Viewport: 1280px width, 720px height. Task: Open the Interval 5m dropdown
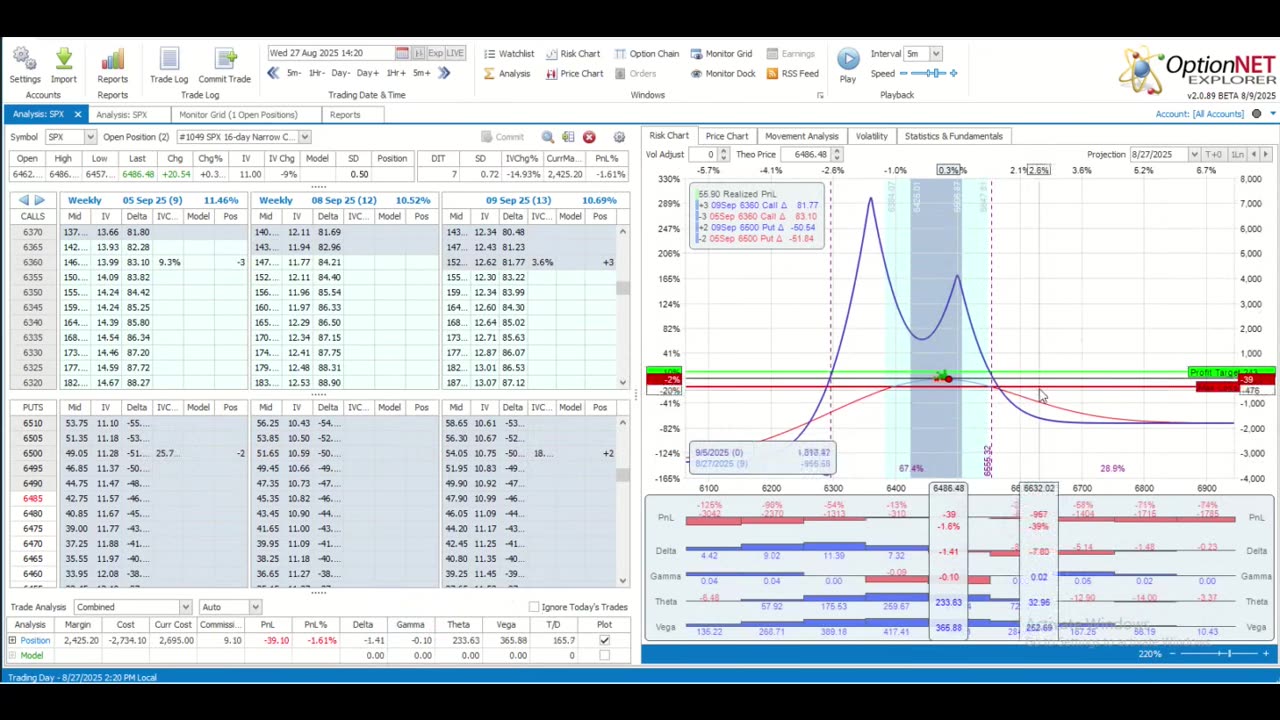click(936, 54)
